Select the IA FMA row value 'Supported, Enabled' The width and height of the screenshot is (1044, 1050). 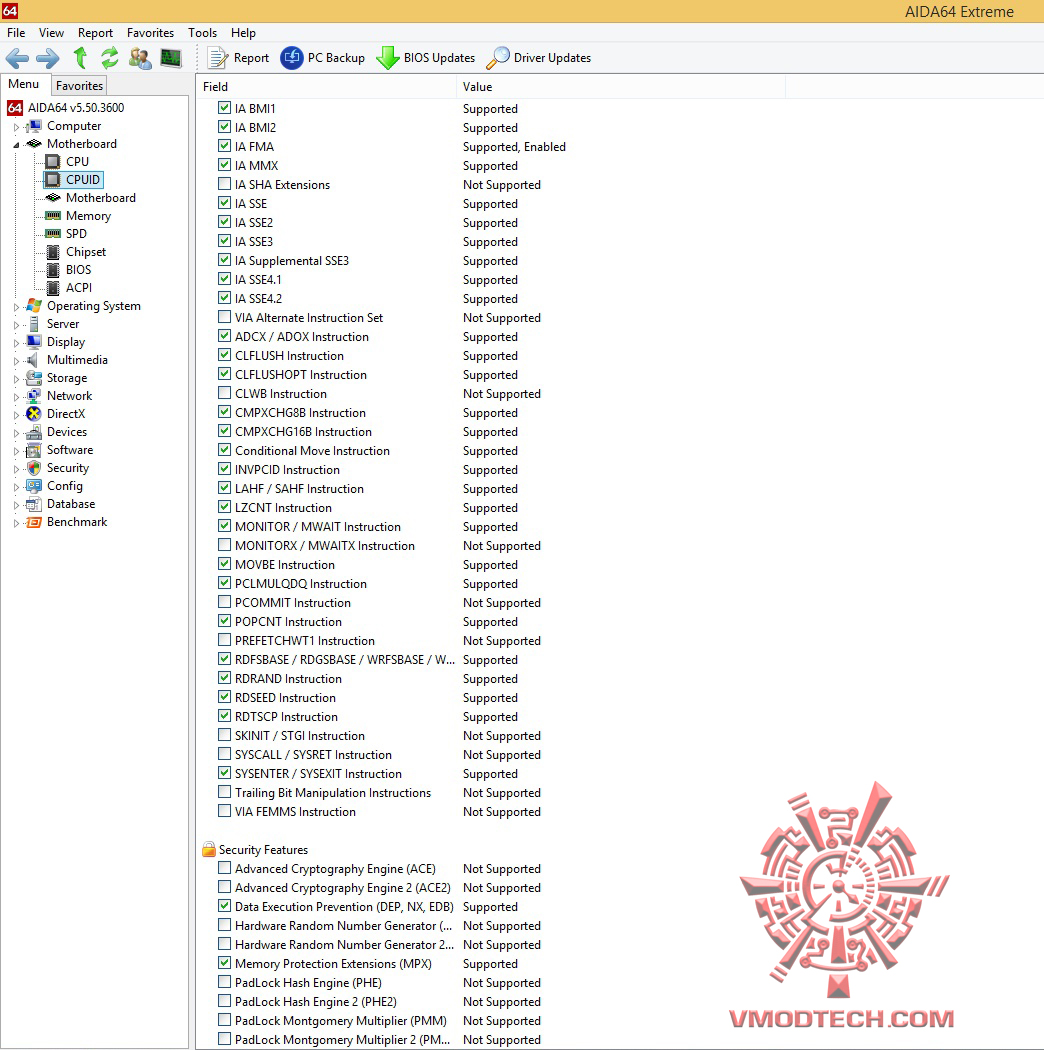(x=514, y=147)
